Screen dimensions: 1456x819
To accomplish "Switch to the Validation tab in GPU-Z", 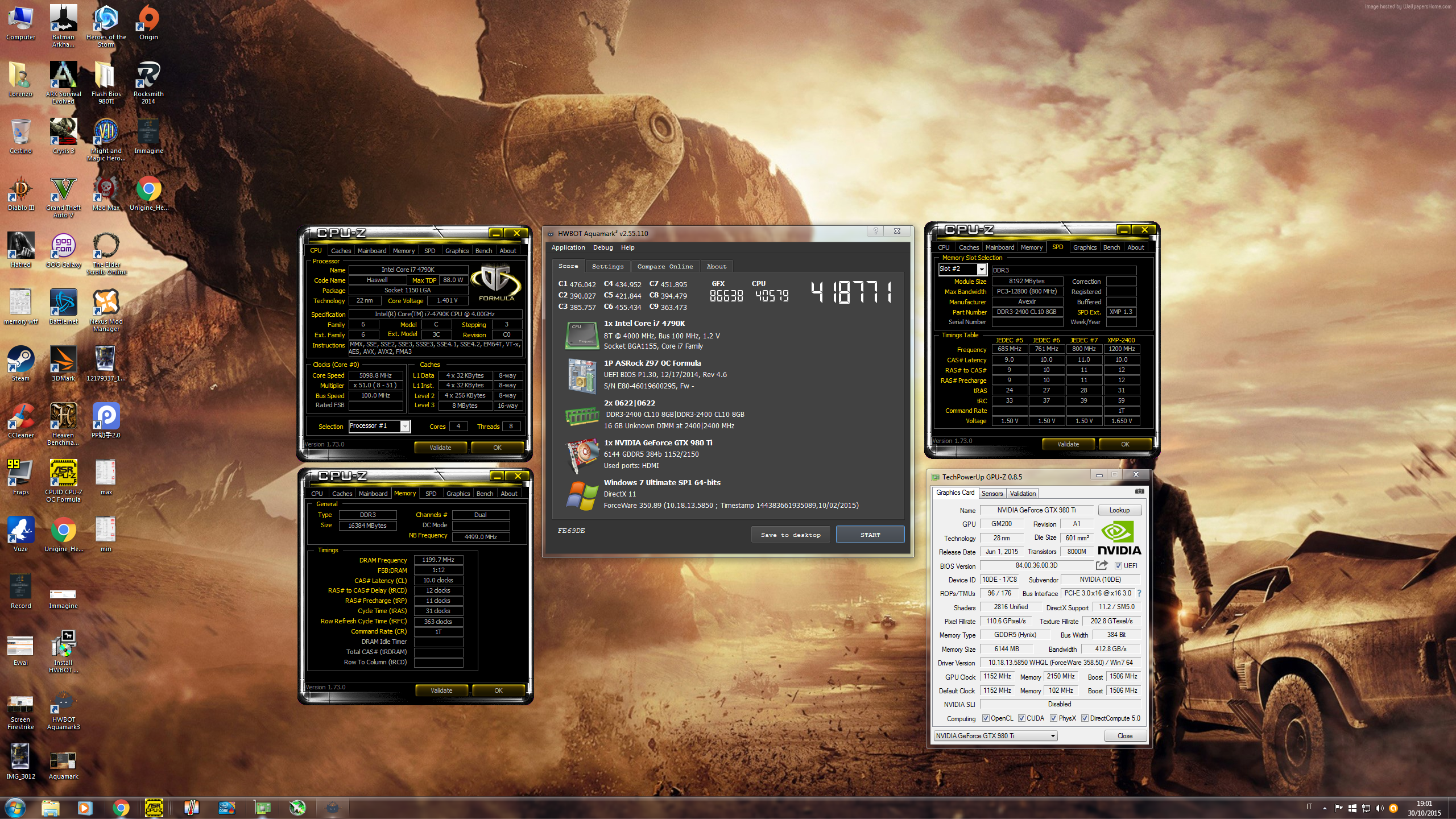I will point(1023,494).
